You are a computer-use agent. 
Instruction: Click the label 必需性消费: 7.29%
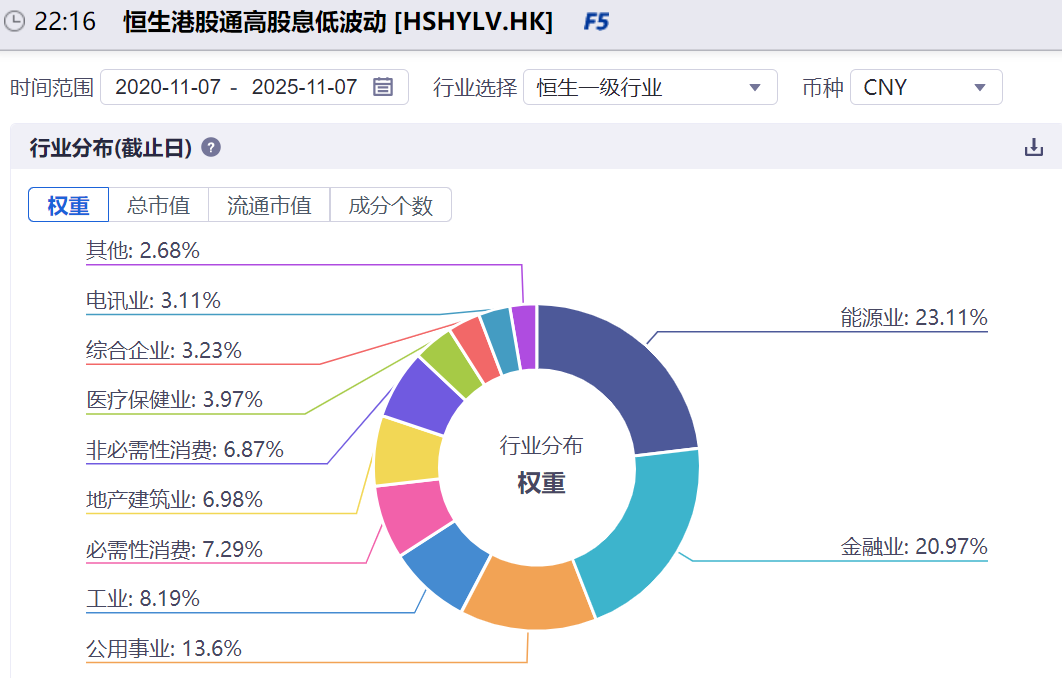[174, 549]
